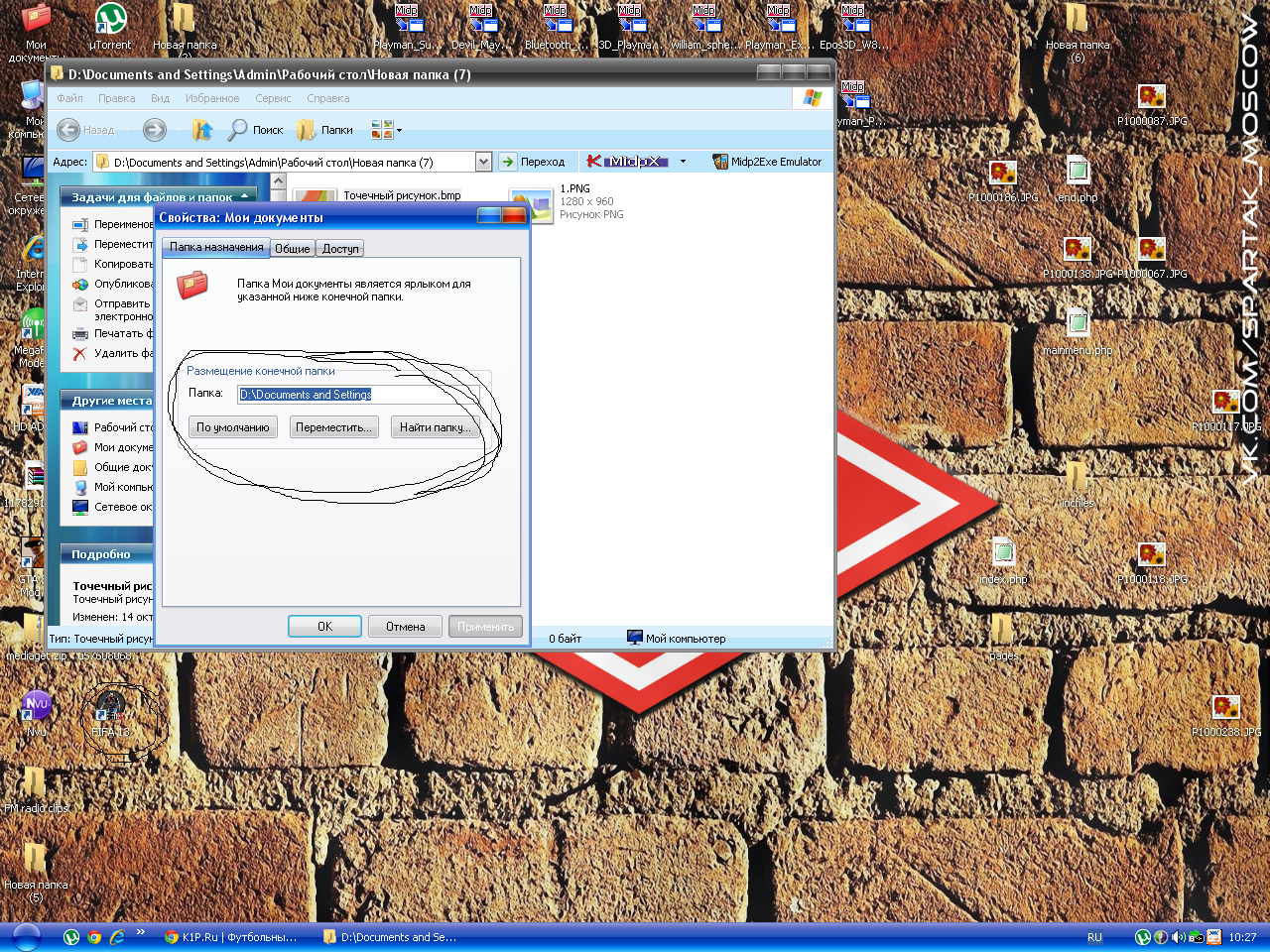Switch to the Общие tab

pyautogui.click(x=293, y=249)
